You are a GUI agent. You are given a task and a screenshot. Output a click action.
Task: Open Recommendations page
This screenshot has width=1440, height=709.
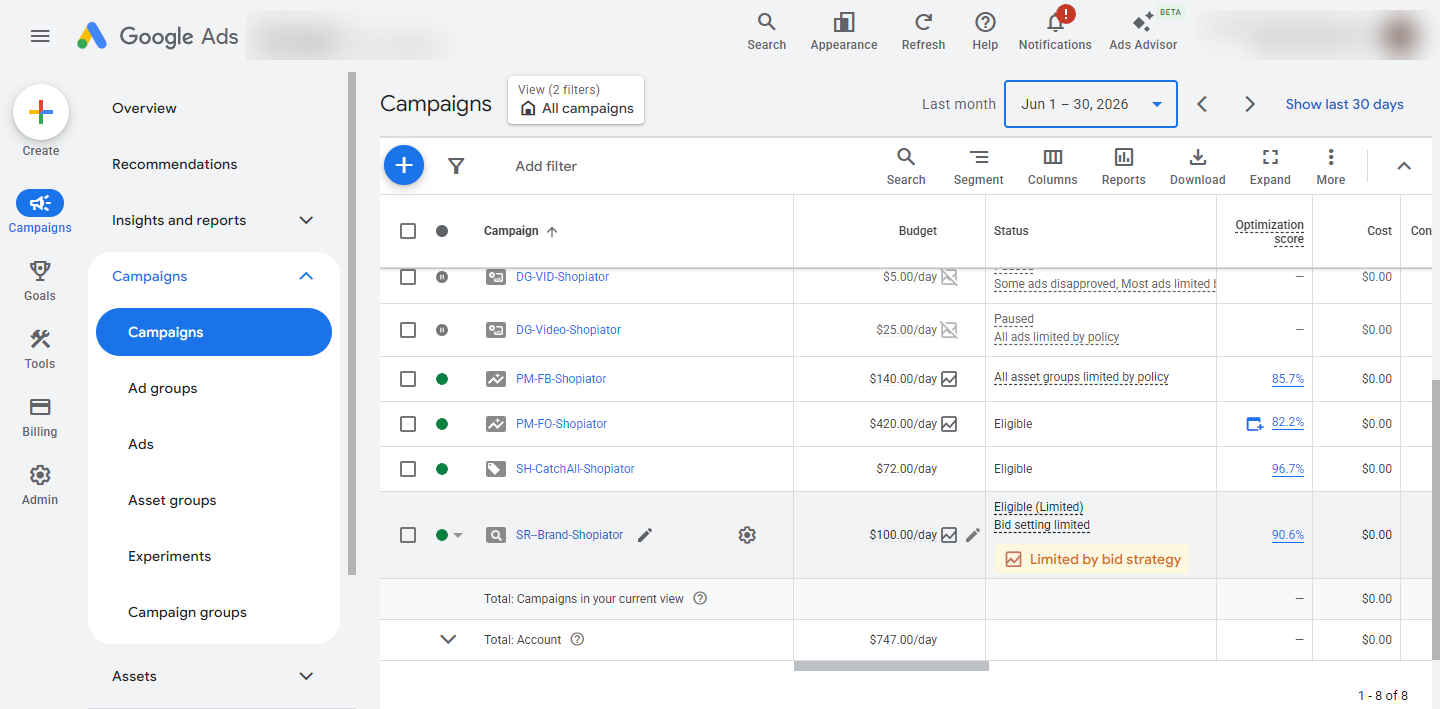point(175,164)
